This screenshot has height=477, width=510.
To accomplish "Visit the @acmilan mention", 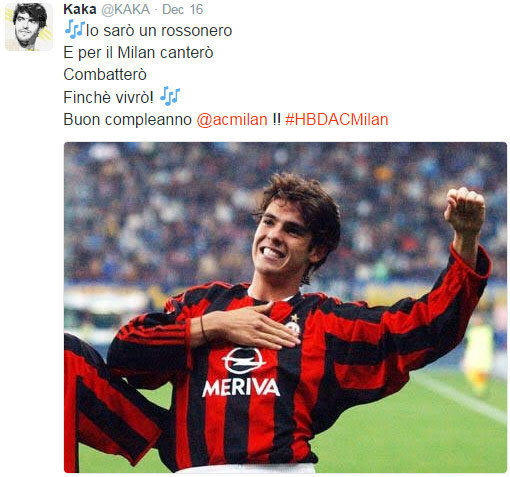I will [x=232, y=119].
